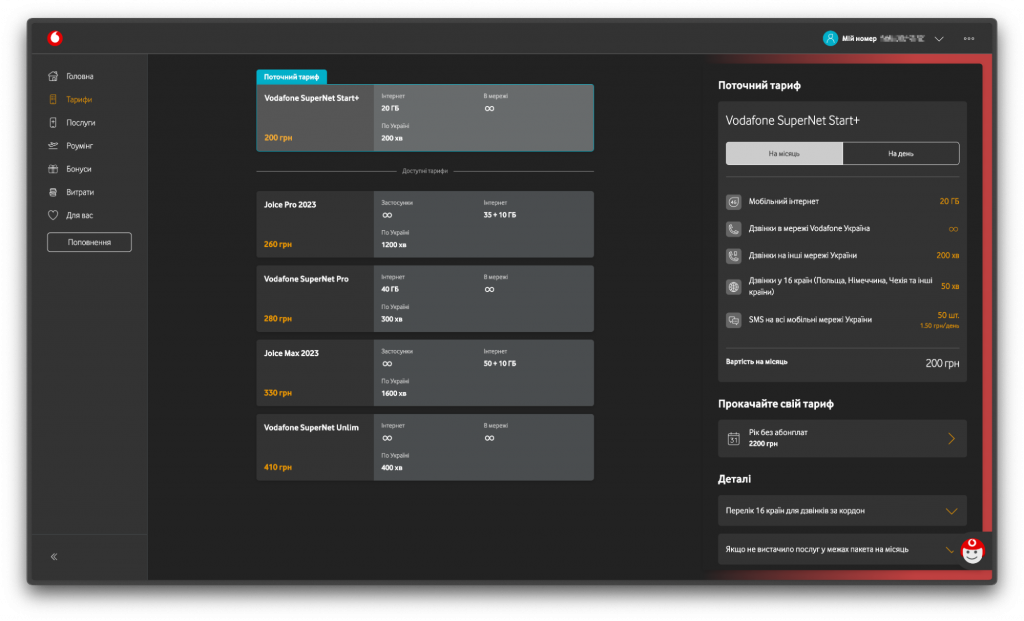Open the Для вас menu item
The height and width of the screenshot is (621, 1024).
coord(80,215)
